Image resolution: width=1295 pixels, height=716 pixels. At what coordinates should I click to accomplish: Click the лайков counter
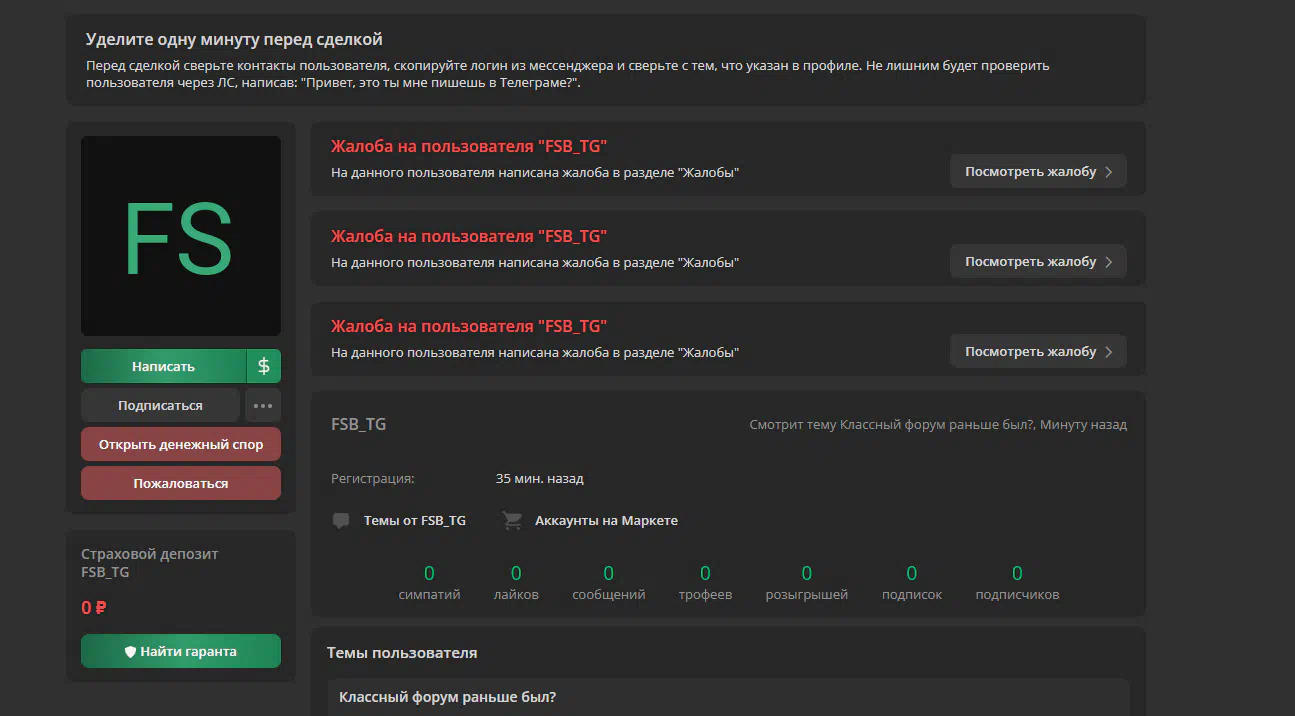(516, 583)
